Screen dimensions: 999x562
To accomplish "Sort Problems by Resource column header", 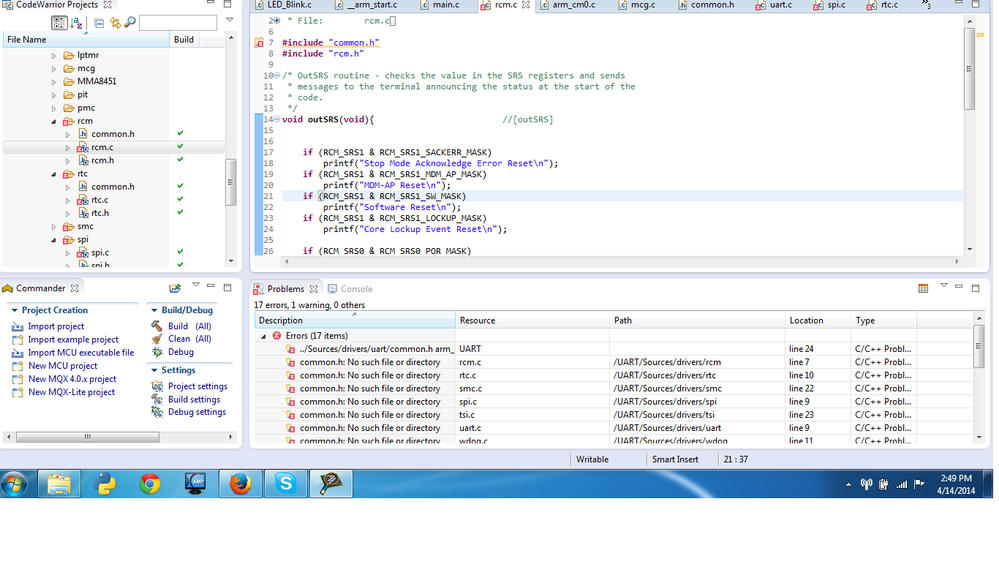I will tap(532, 321).
